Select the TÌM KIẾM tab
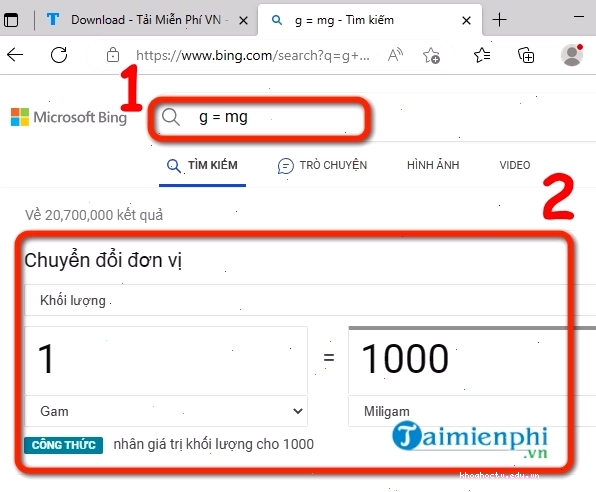This screenshot has height=492, width=596. tap(202, 166)
